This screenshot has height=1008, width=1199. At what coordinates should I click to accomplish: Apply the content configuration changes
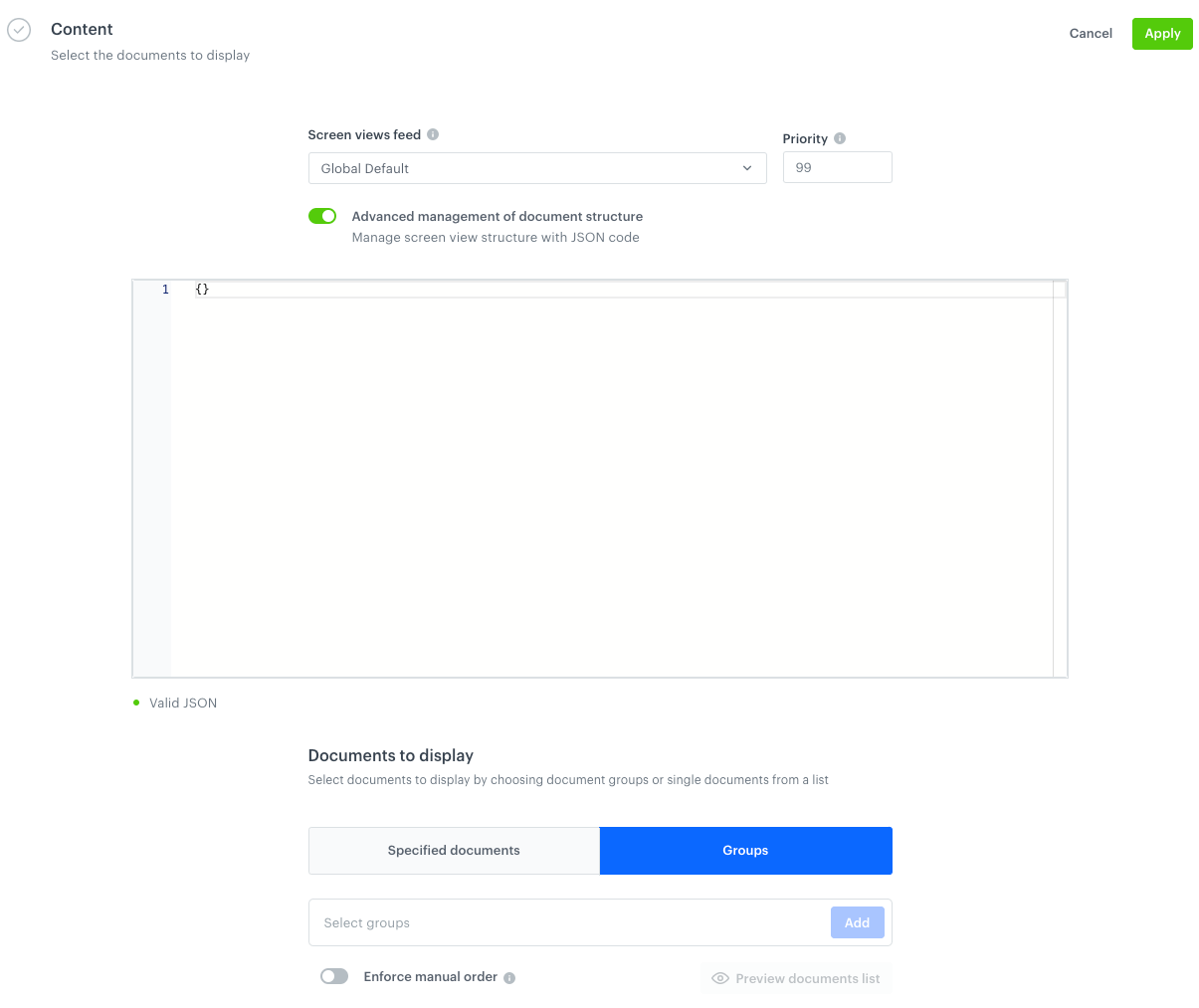(x=1161, y=33)
